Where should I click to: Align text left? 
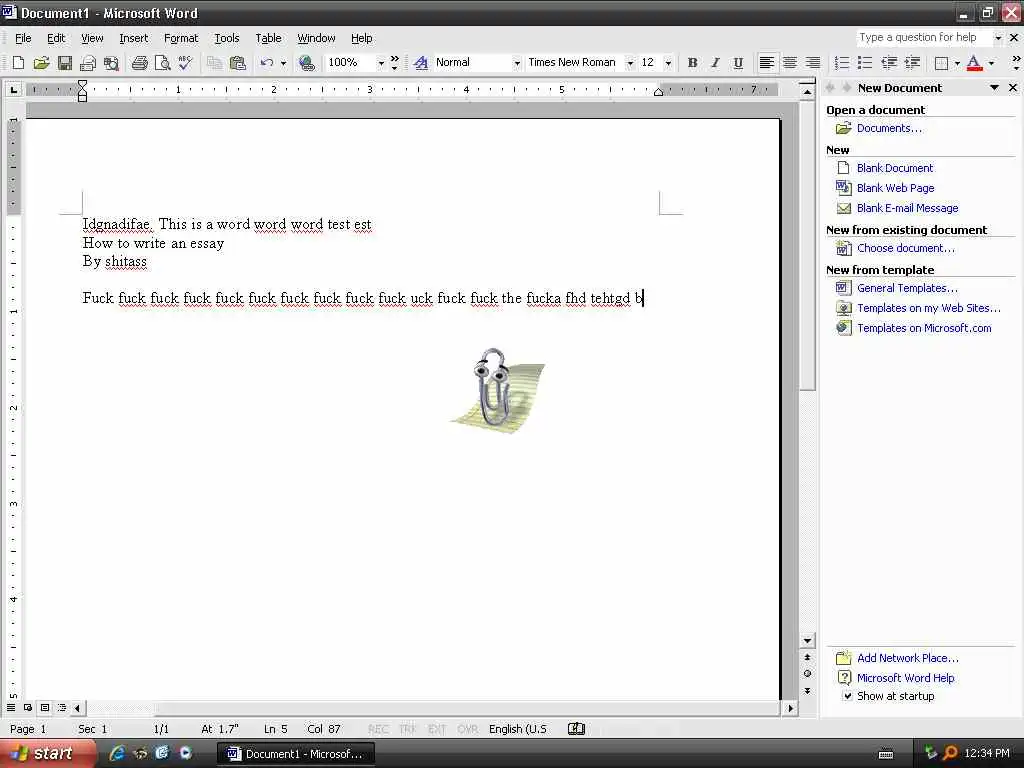[767, 63]
